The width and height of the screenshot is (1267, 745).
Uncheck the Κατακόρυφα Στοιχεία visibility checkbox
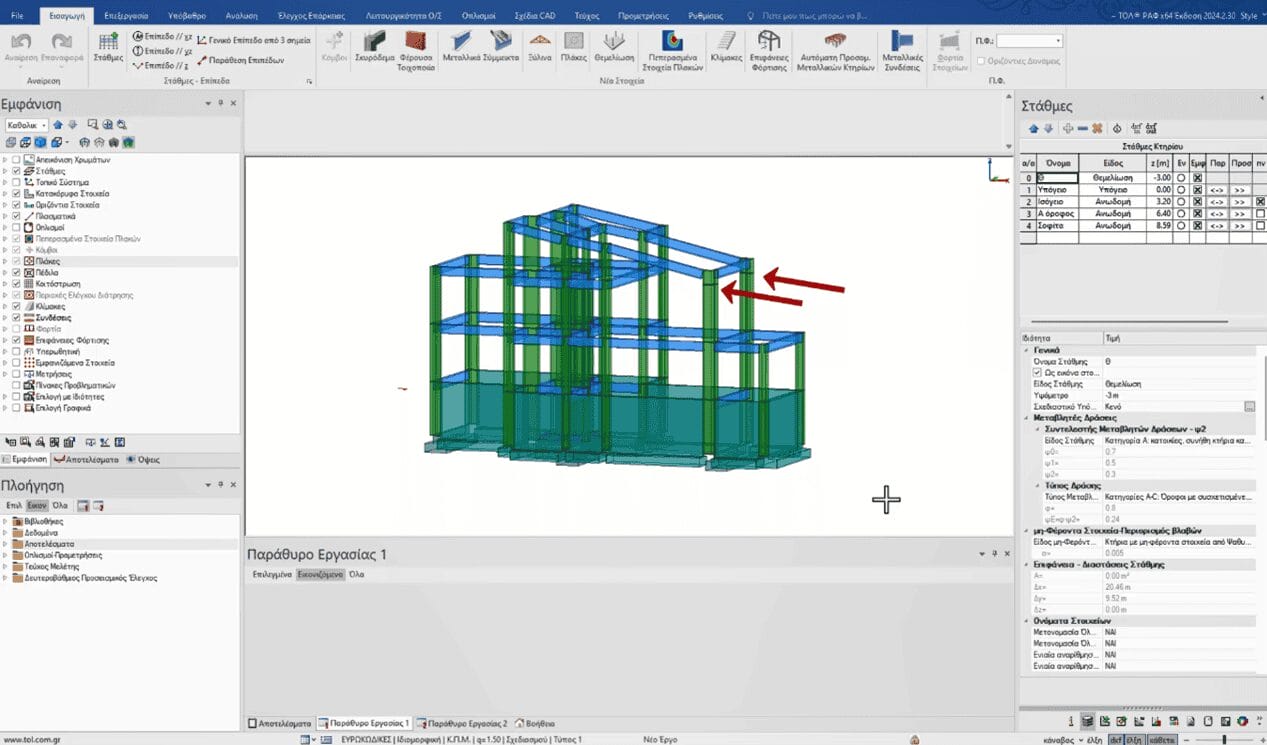tap(17, 194)
